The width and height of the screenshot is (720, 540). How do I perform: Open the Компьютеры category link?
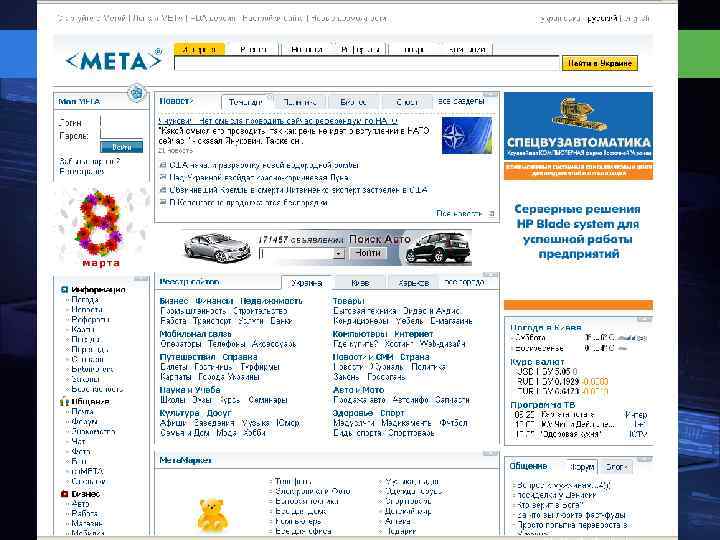tap(360, 334)
